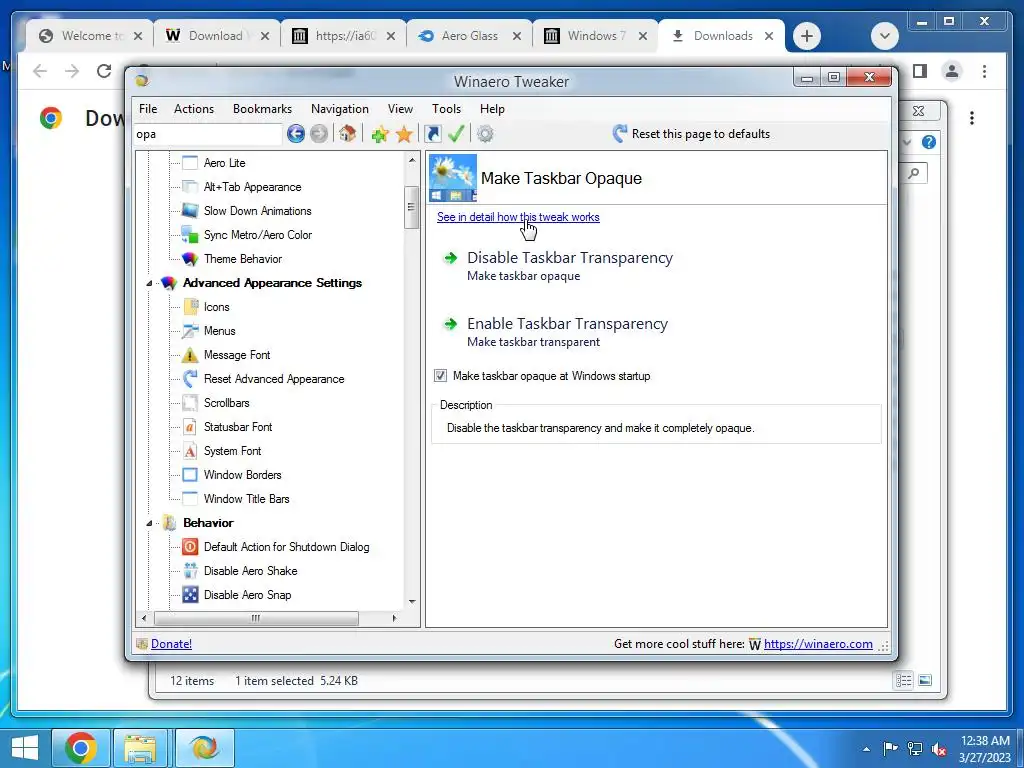Select the Menus tree entry
The image size is (1024, 768).
click(x=219, y=331)
